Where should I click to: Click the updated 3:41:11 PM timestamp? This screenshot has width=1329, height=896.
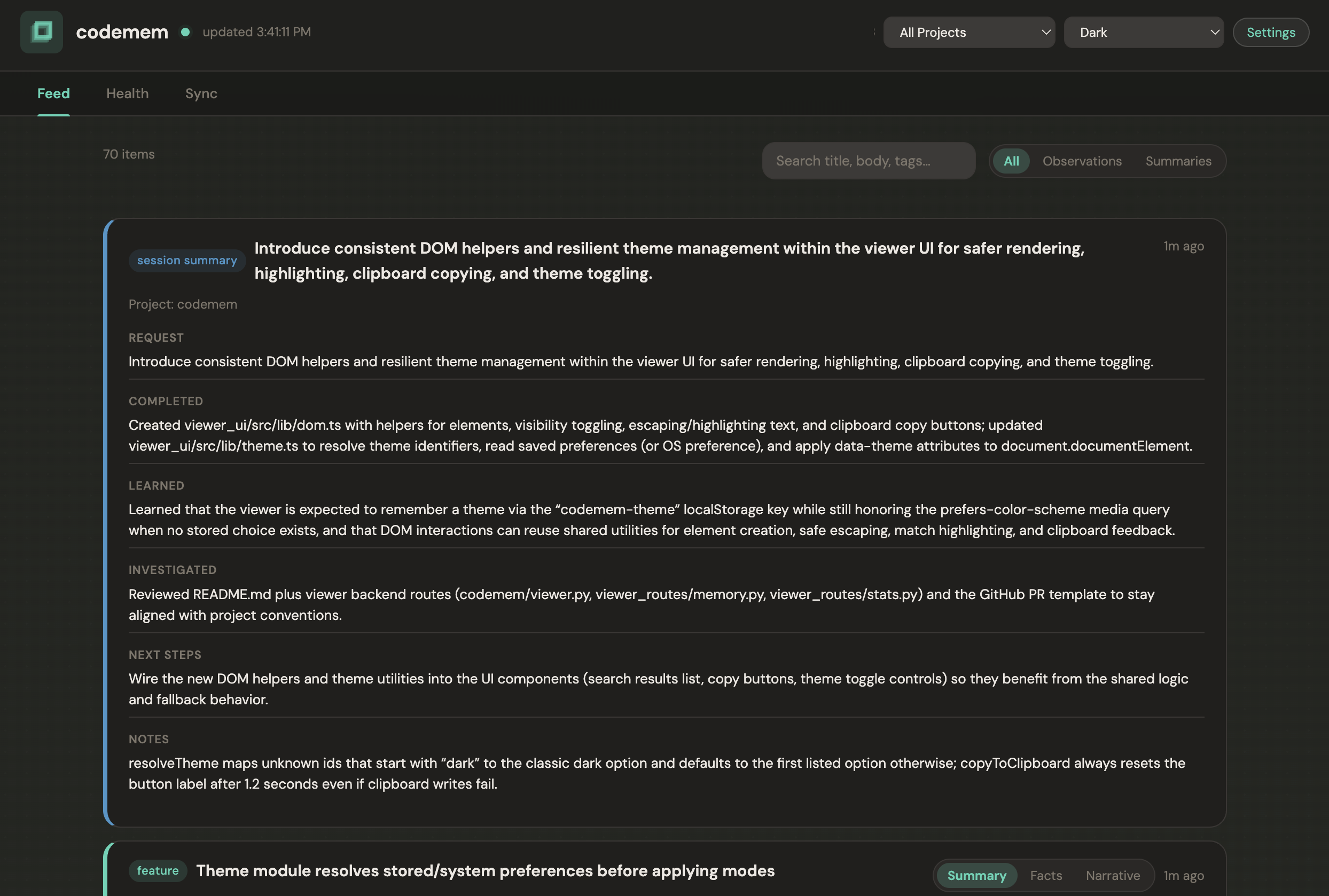coord(256,32)
